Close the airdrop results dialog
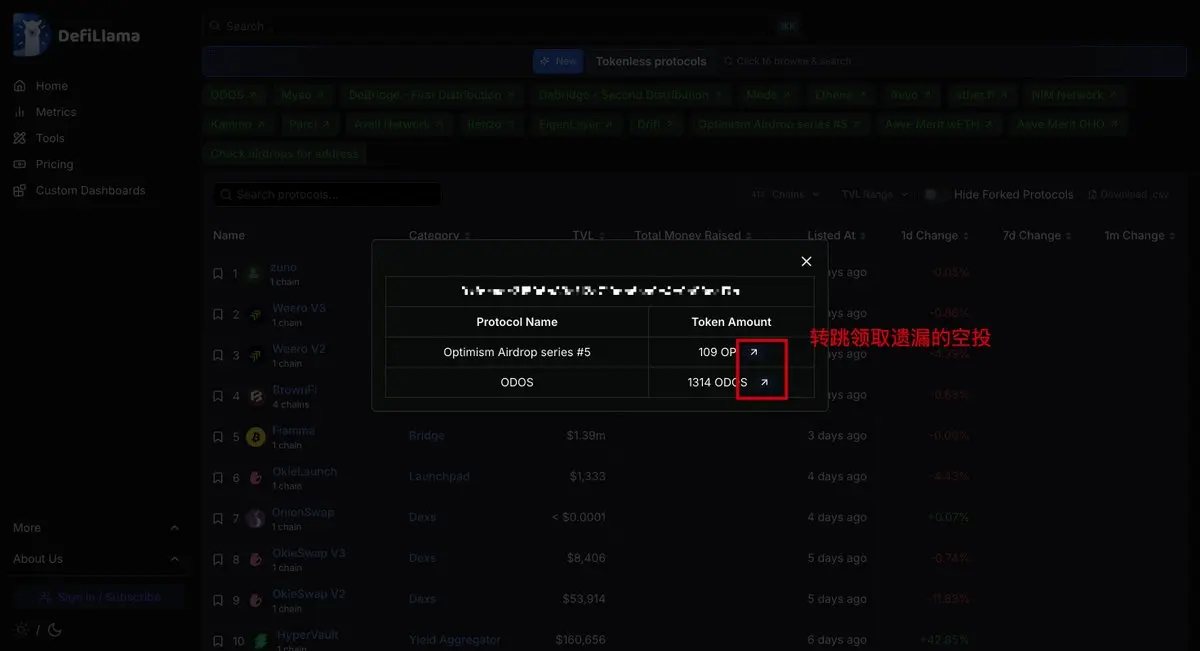The image size is (1200, 651). pos(807,261)
